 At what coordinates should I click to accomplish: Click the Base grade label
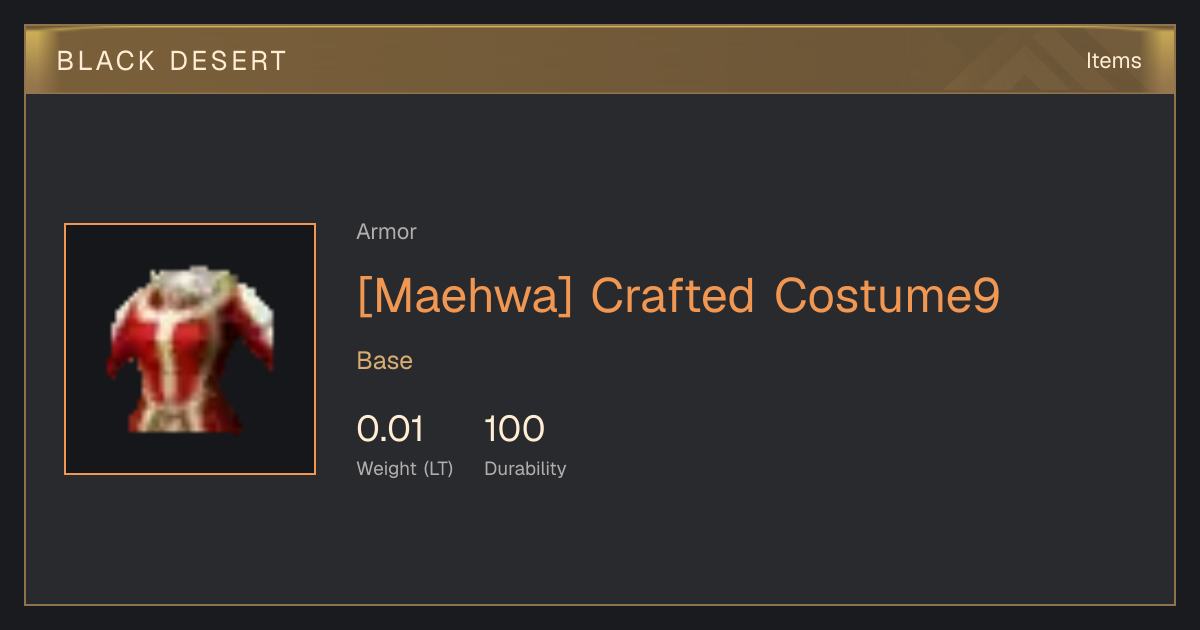pos(385,361)
